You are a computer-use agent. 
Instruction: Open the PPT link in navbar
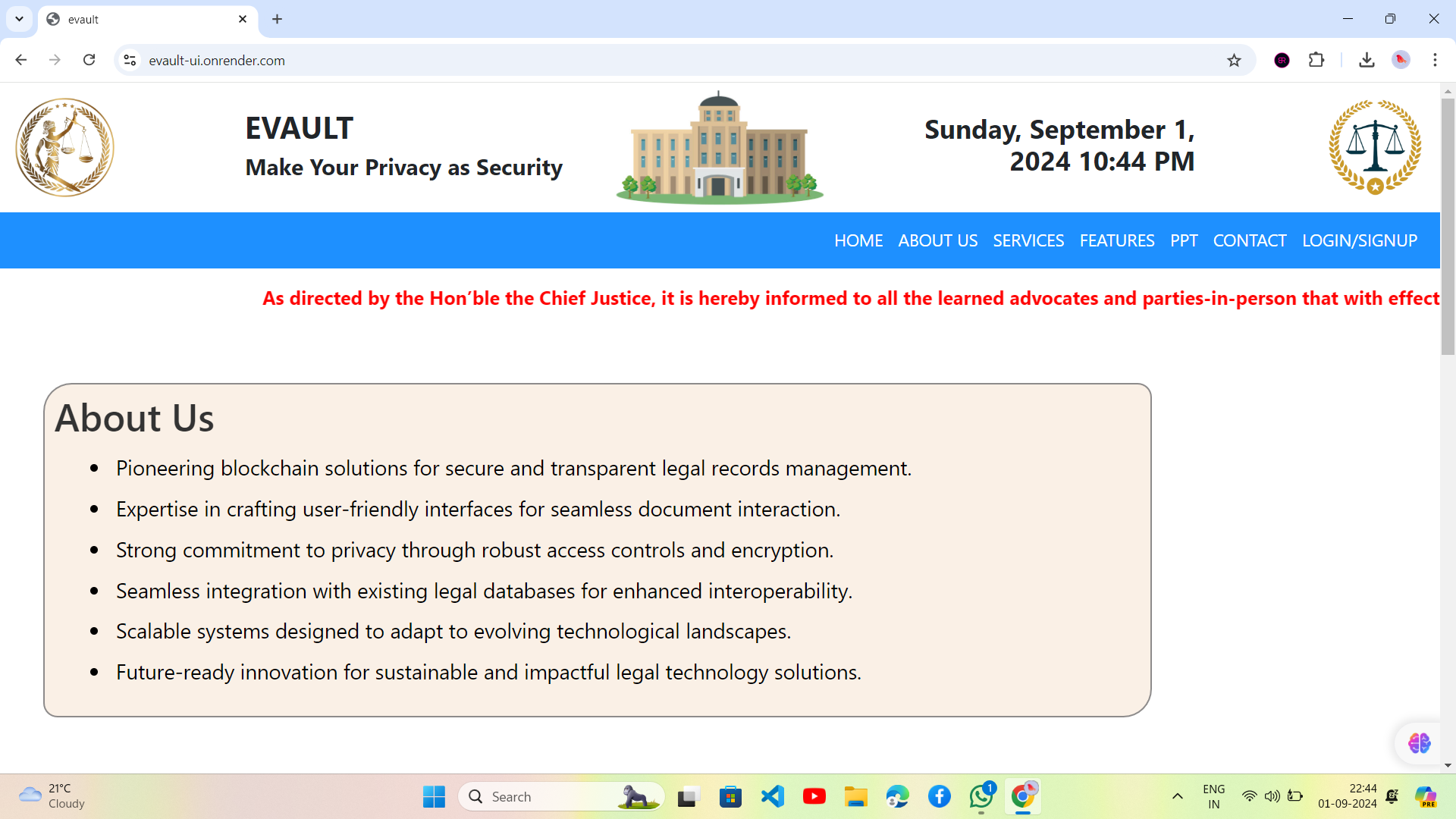click(x=1184, y=240)
